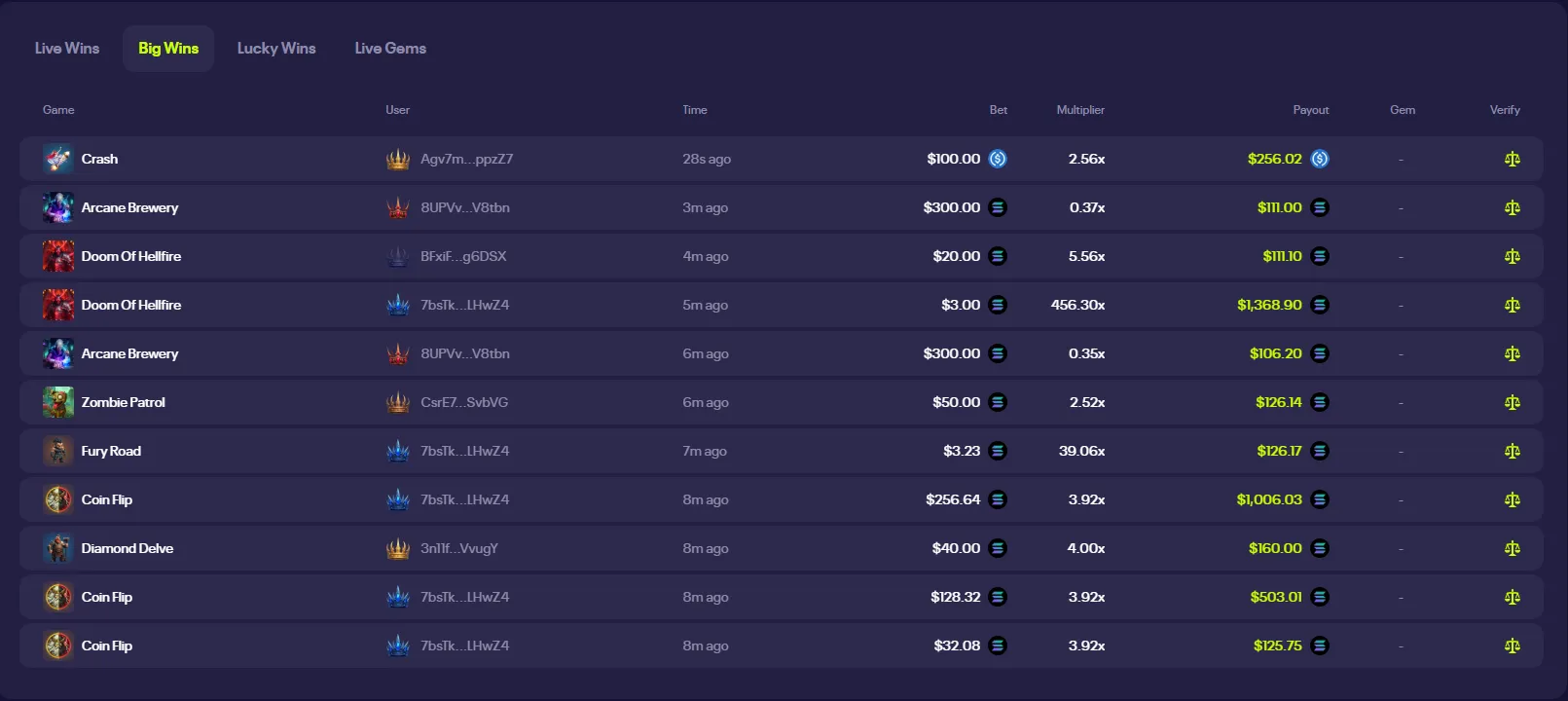Click the Solana icon beside the $20.00 bet
Viewport: 1568px width, 701px height.
point(998,256)
